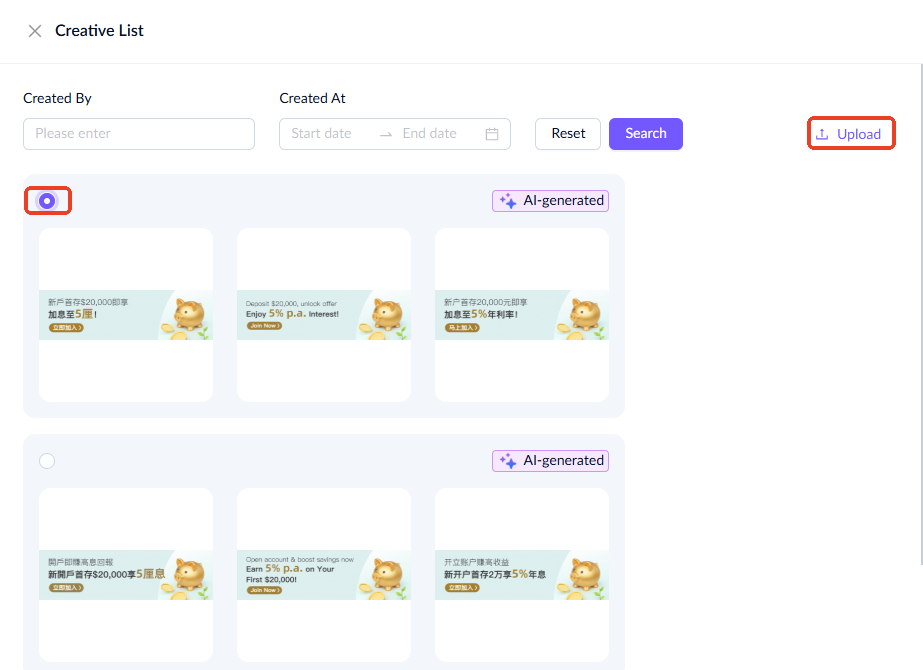
Task: Select the second creative group radio button
Action: (47, 461)
